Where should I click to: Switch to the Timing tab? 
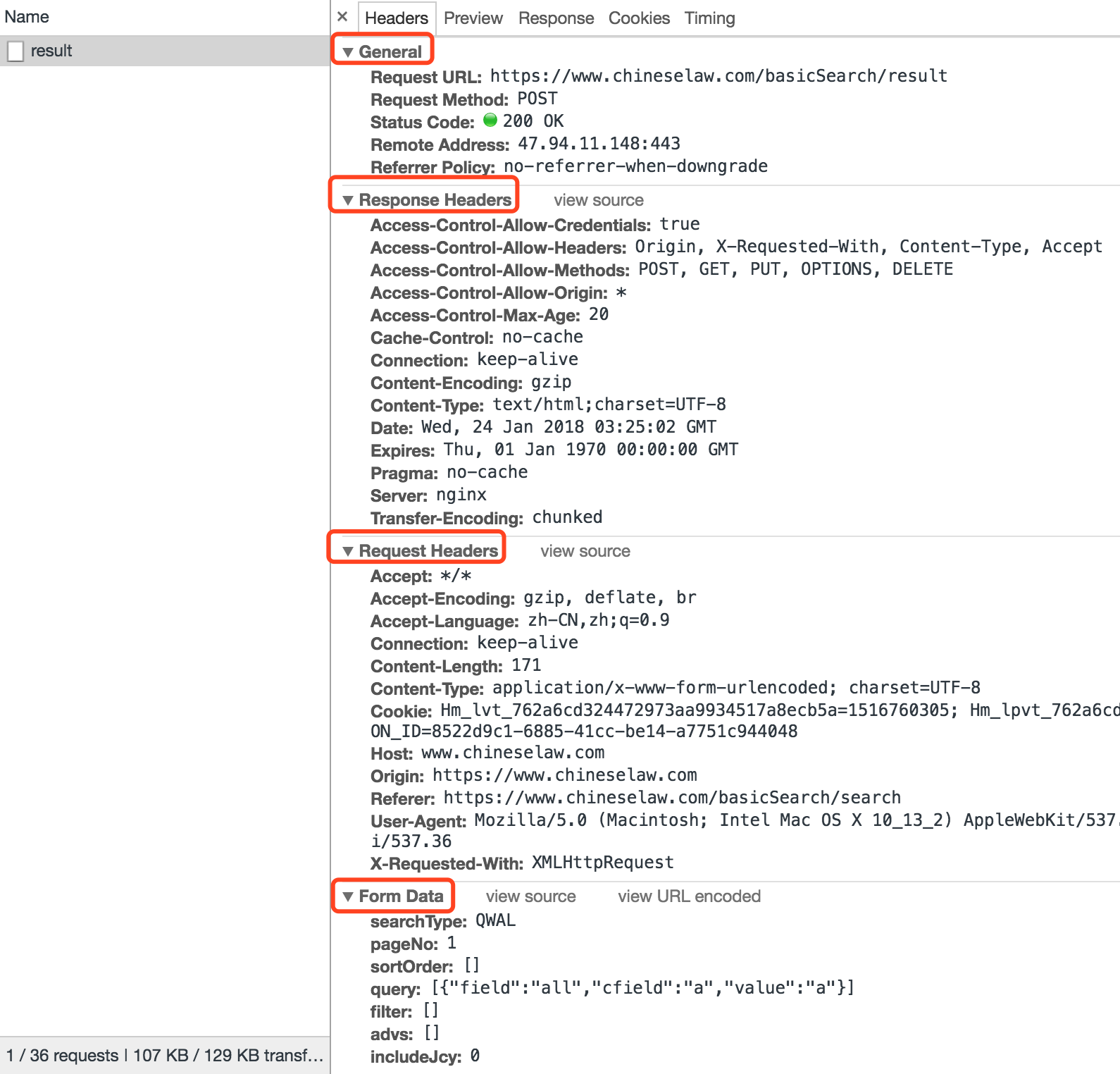[x=709, y=18]
